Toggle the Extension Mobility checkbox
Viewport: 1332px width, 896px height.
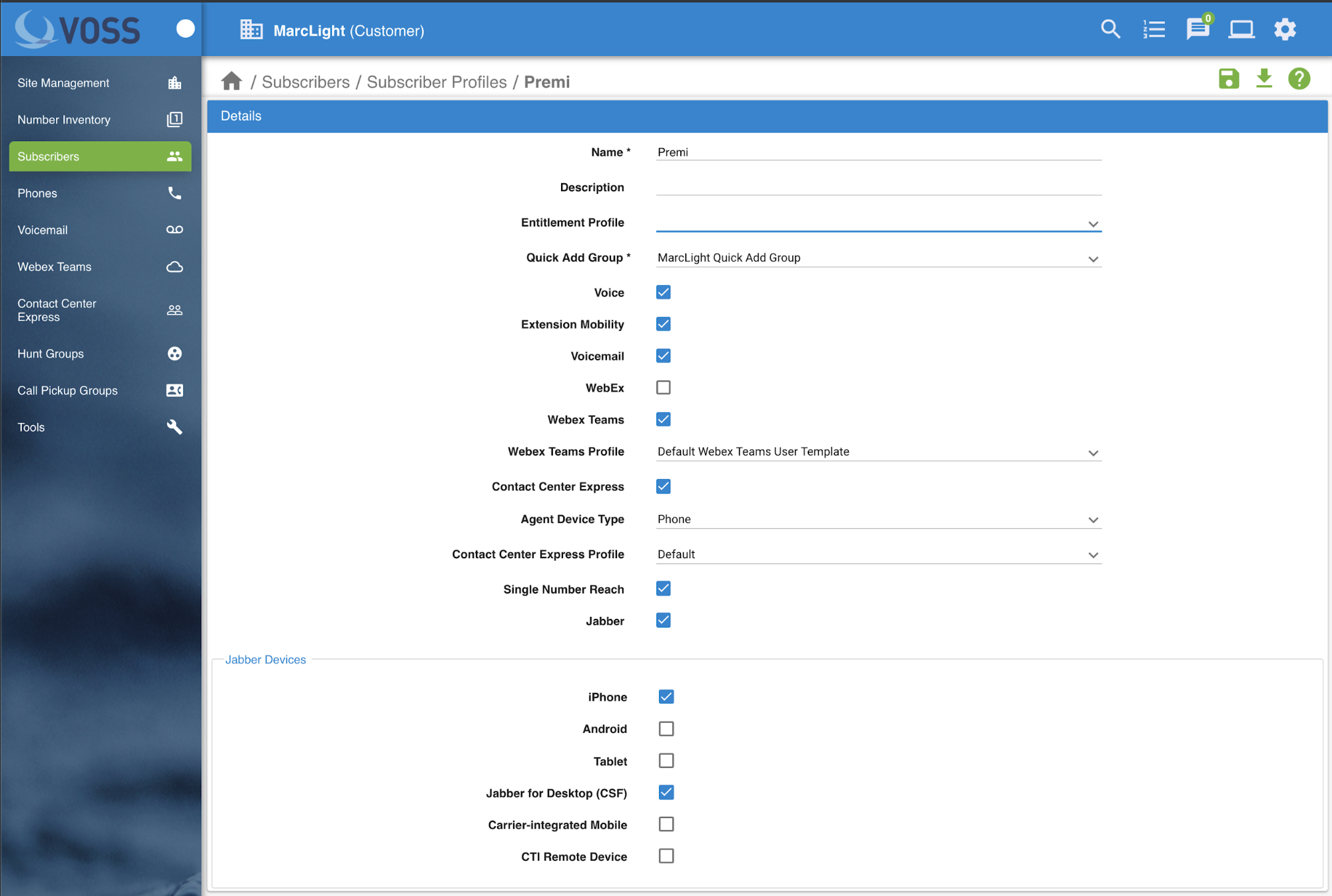click(x=663, y=324)
